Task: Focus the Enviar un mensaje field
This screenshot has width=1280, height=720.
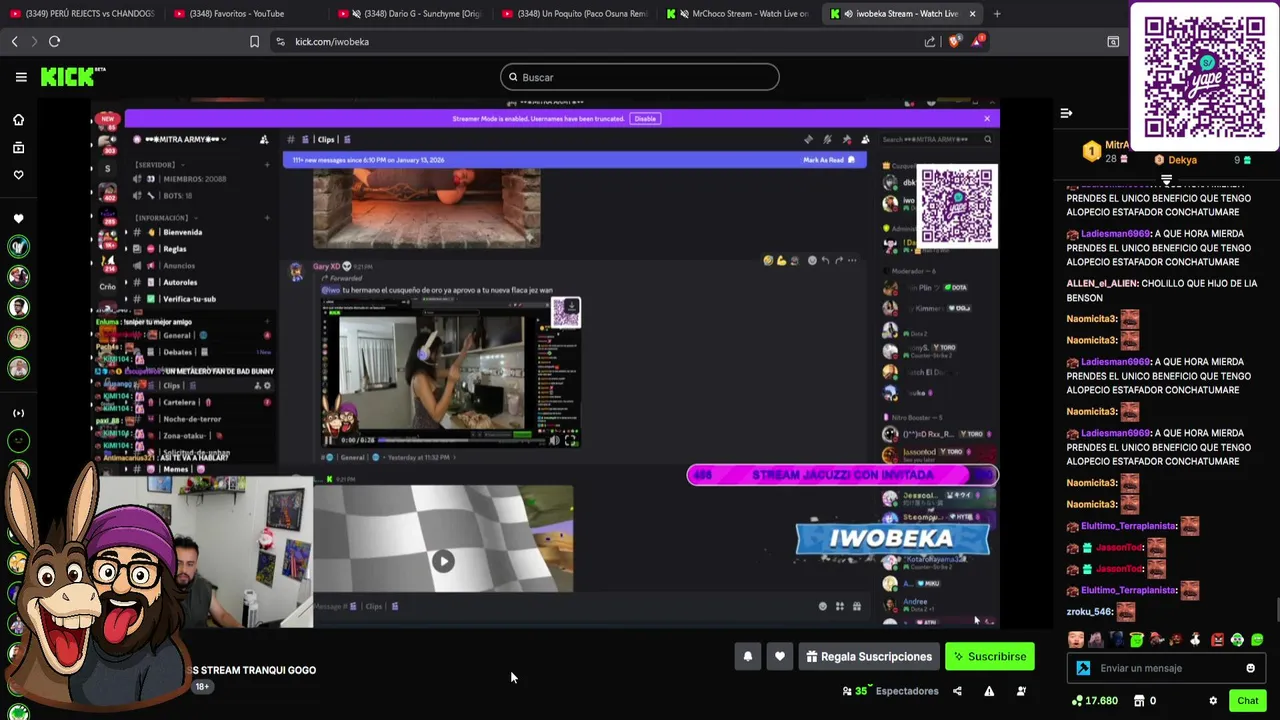Action: click(1166, 668)
